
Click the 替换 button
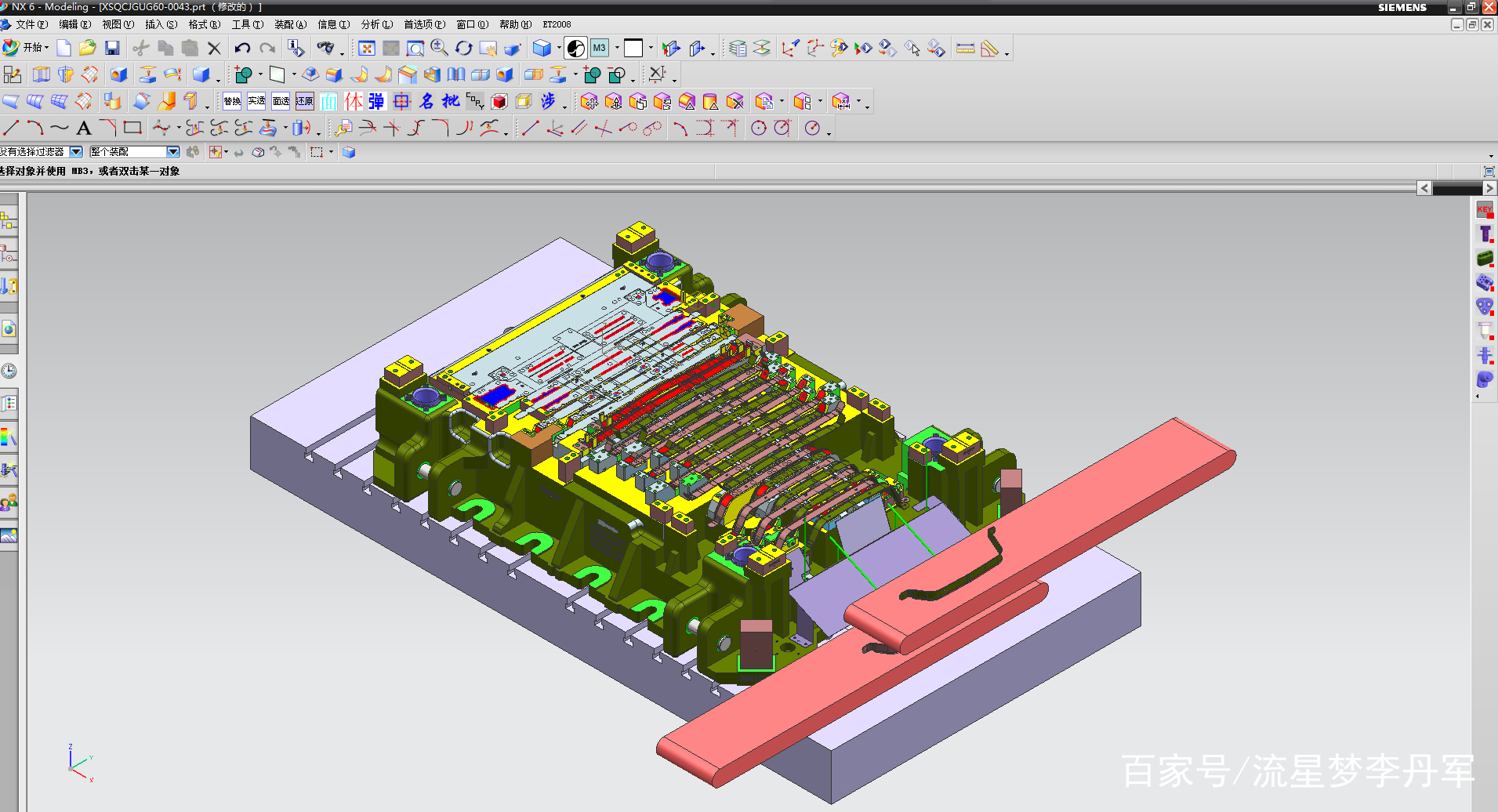point(232,101)
